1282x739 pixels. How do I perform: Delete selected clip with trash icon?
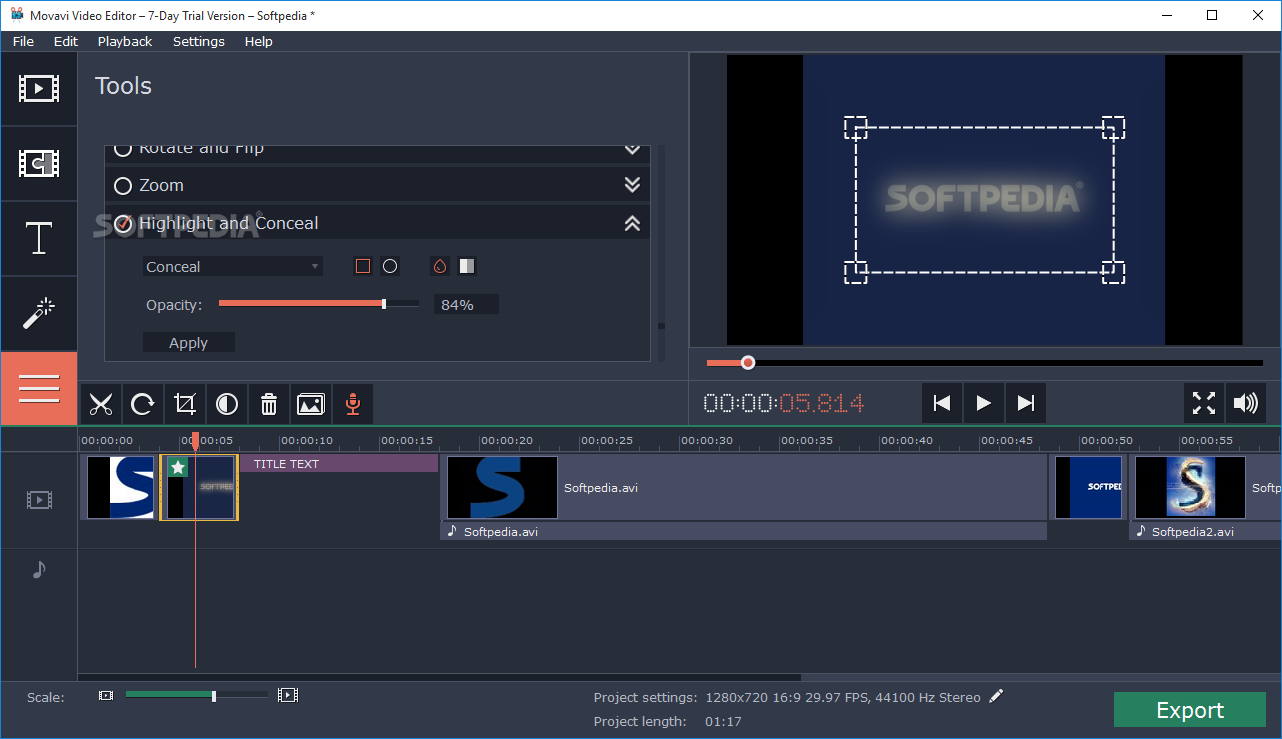[269, 404]
